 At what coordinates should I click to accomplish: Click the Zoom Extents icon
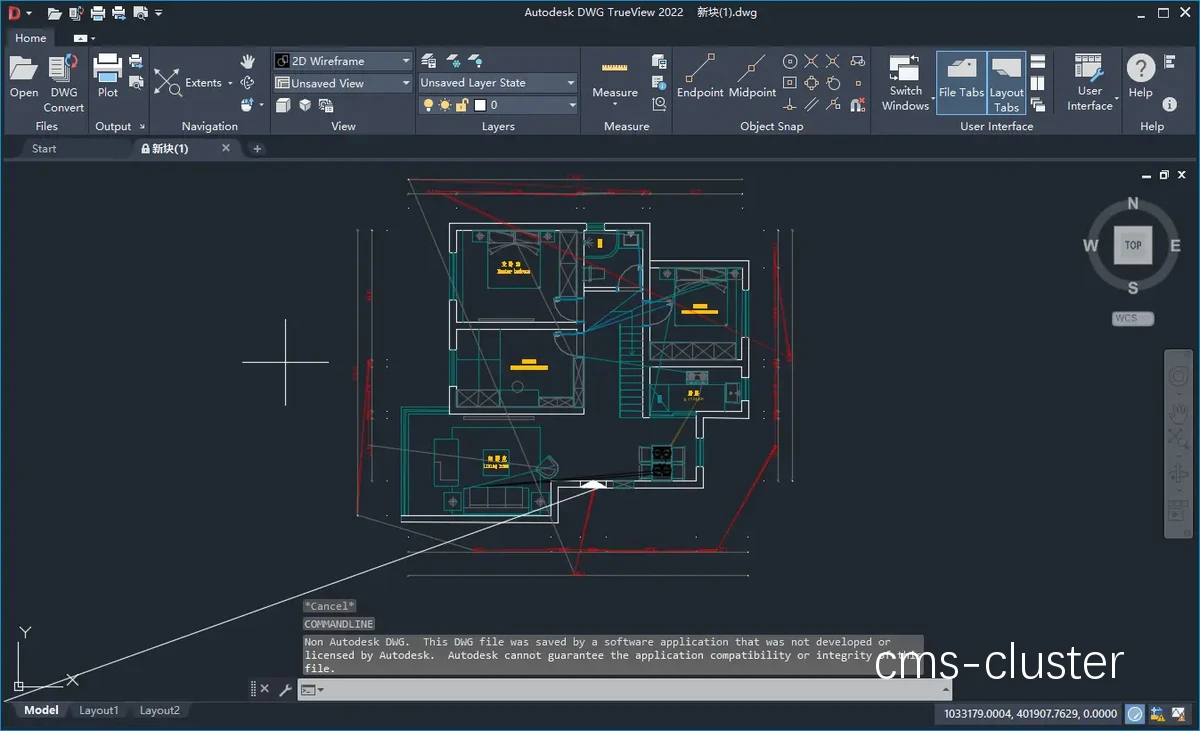167,83
